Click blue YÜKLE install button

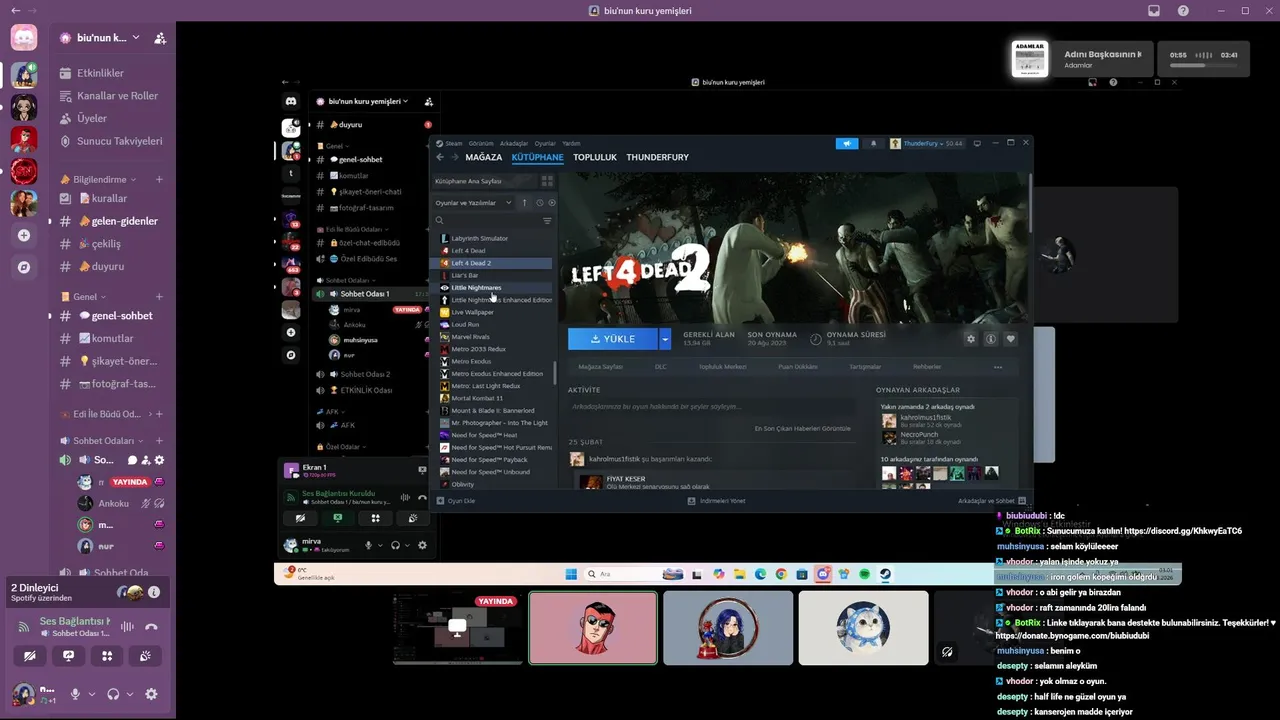tap(613, 339)
